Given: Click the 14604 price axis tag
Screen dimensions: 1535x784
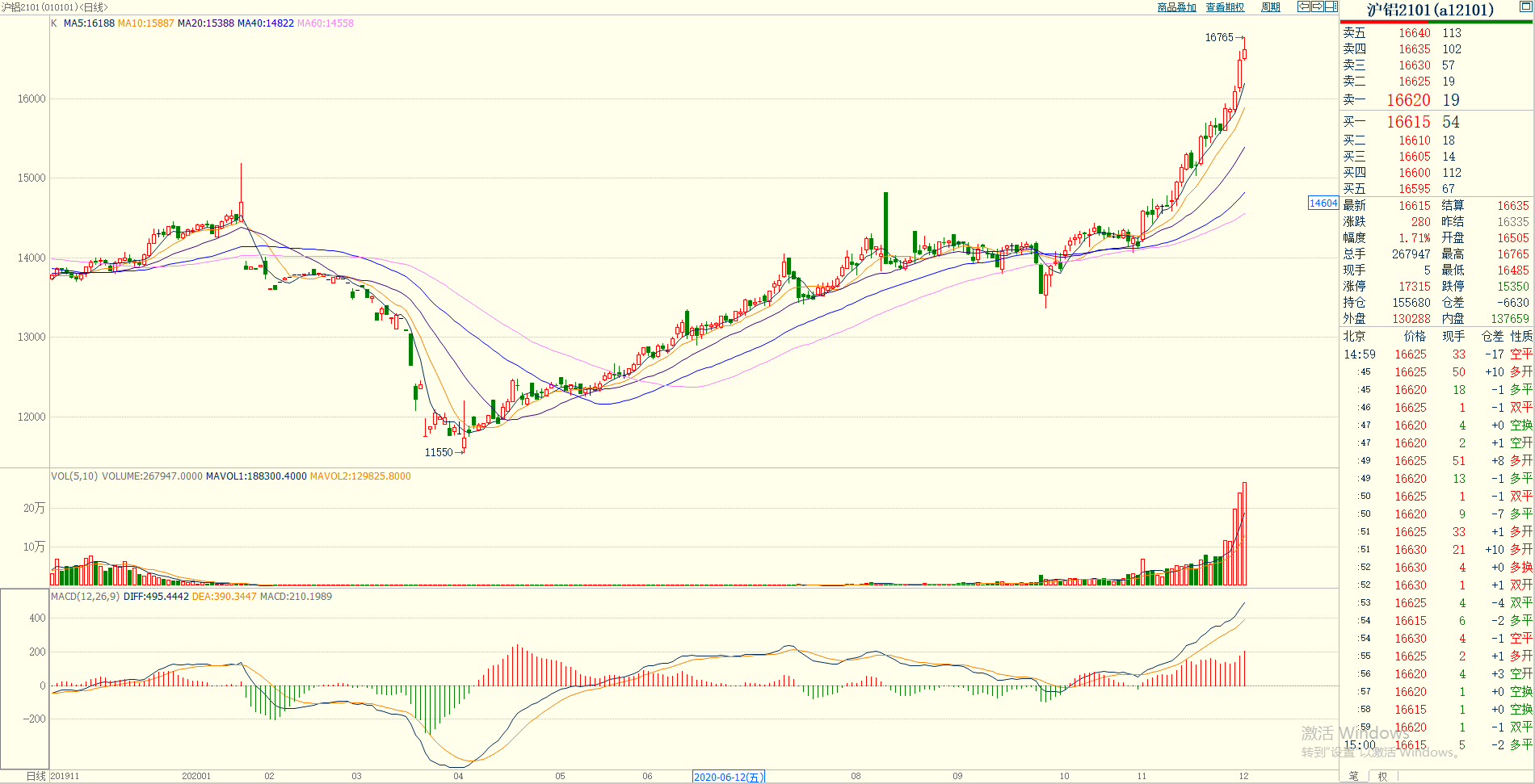Looking at the screenshot, I should [1323, 203].
